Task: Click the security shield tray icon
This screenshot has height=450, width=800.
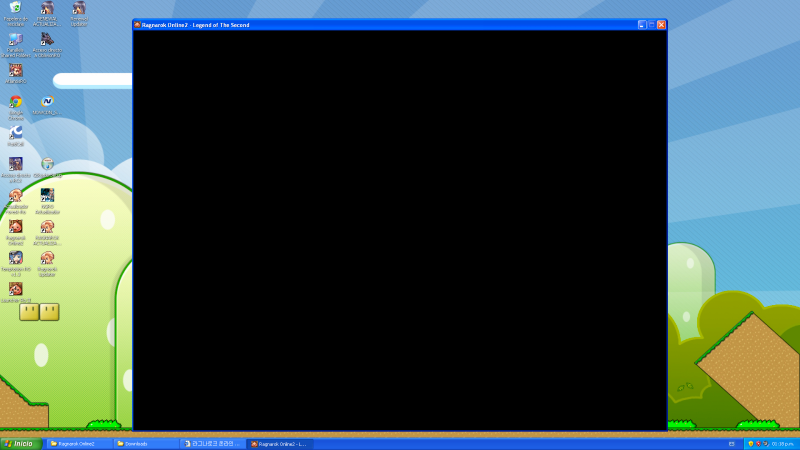Action: pyautogui.click(x=751, y=444)
